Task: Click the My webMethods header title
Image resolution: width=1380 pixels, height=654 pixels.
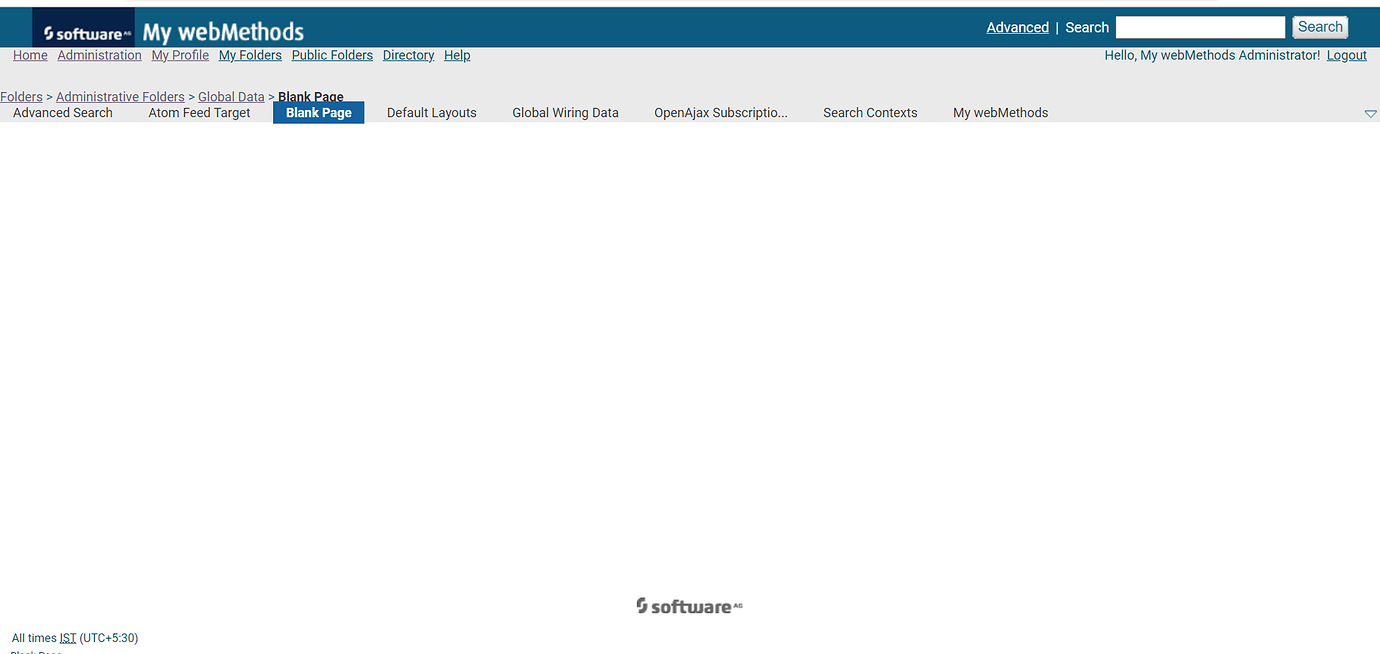Action: click(x=223, y=32)
